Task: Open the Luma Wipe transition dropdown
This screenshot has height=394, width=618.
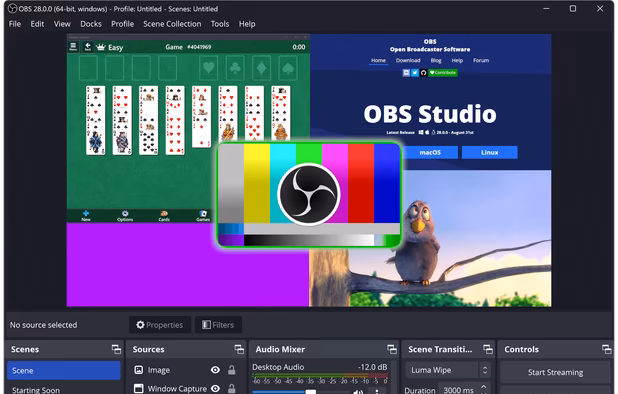Action: pos(448,370)
